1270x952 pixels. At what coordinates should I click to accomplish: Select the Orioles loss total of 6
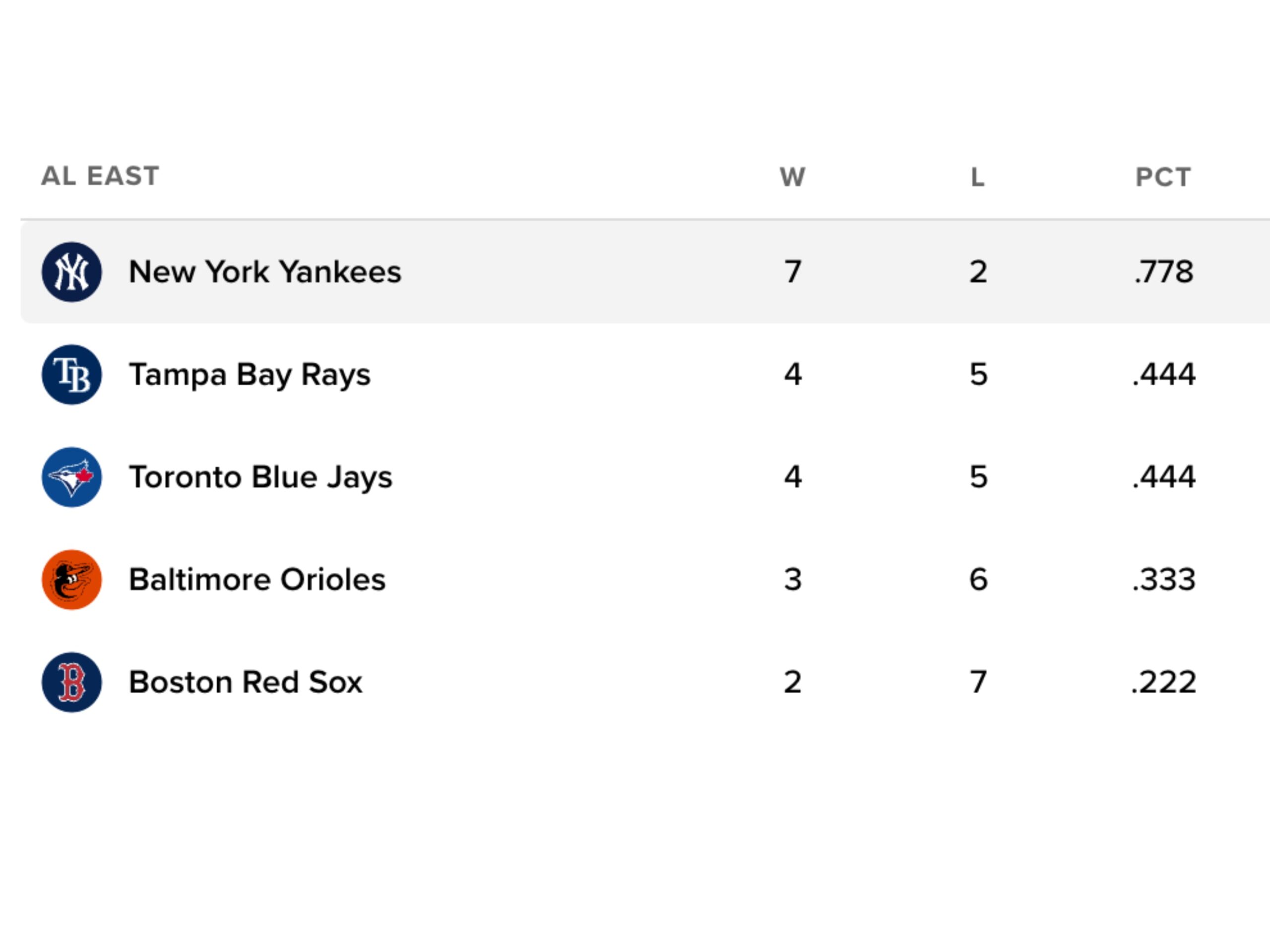978,580
